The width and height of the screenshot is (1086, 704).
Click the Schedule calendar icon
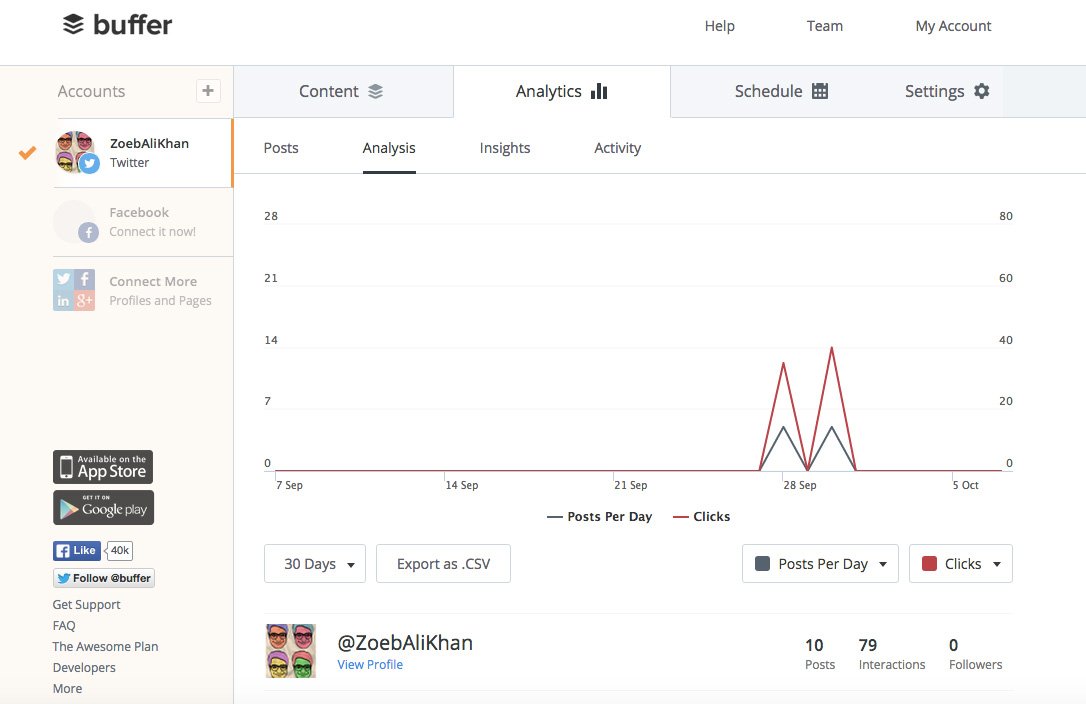click(820, 91)
